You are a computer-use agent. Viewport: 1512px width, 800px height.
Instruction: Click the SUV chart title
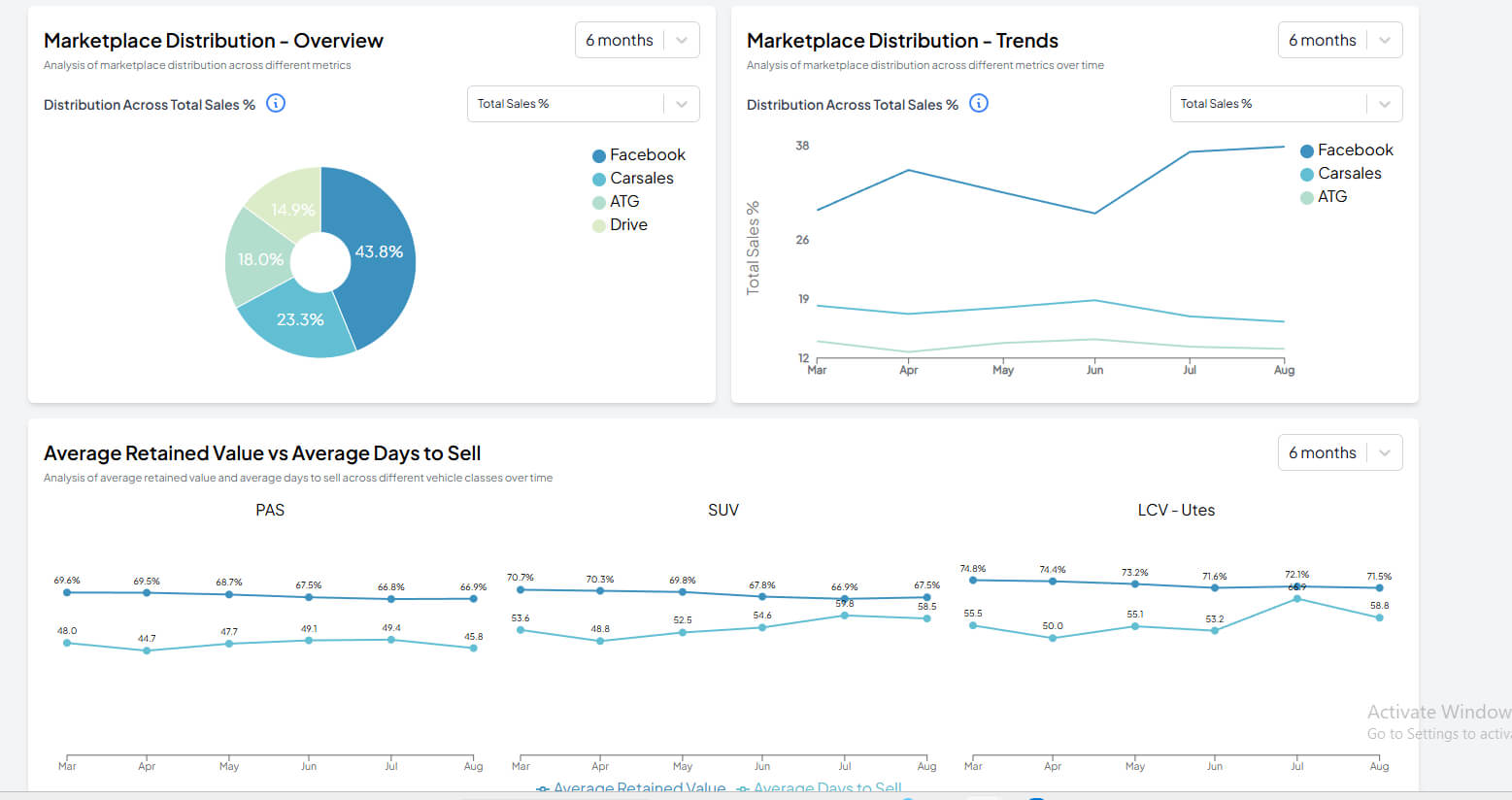pyautogui.click(x=723, y=510)
